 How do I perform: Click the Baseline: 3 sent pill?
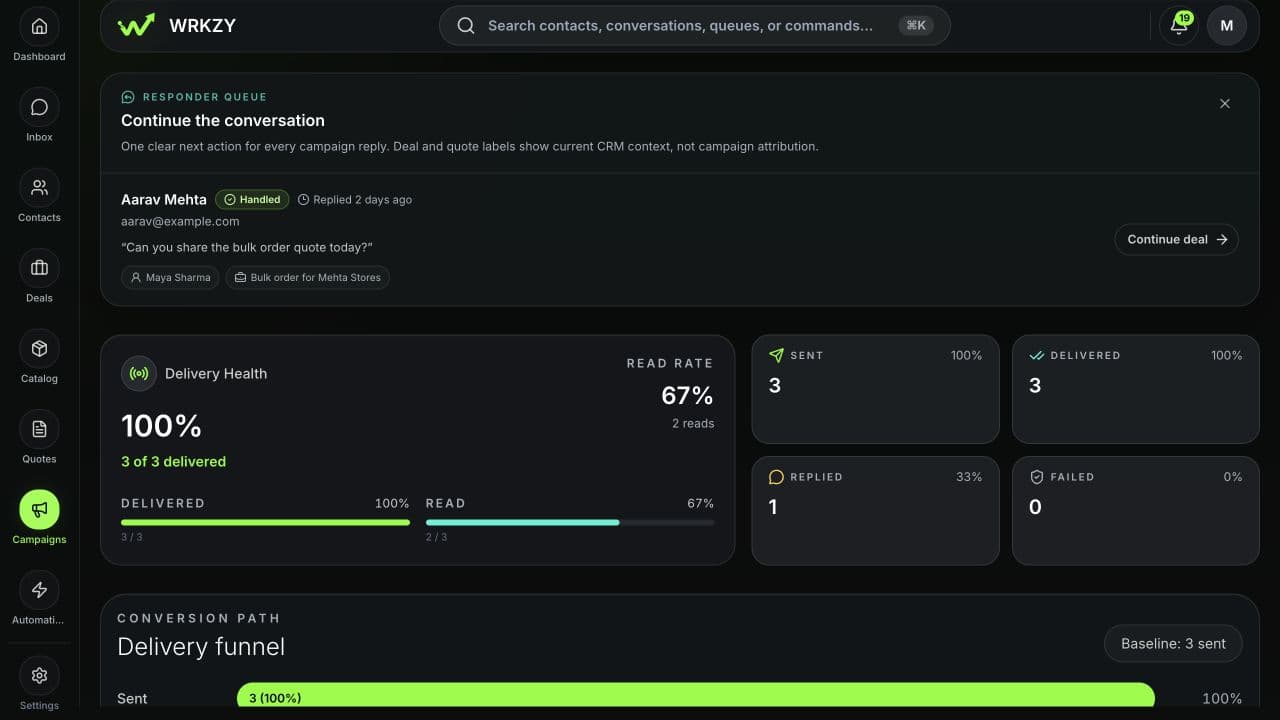pyautogui.click(x=1173, y=644)
